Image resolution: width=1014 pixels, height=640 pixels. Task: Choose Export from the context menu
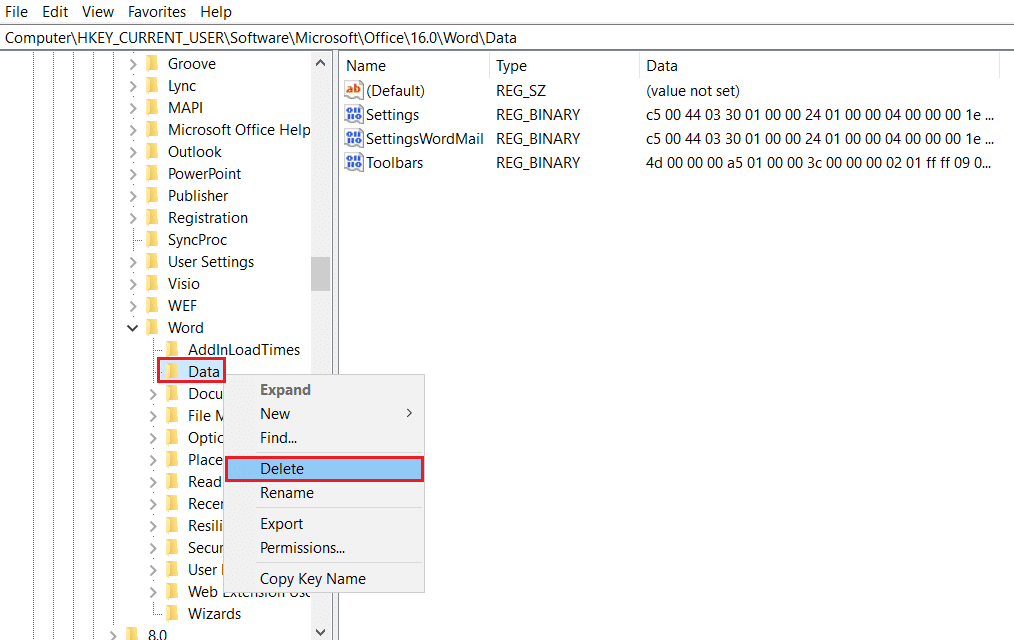pyautogui.click(x=325, y=524)
